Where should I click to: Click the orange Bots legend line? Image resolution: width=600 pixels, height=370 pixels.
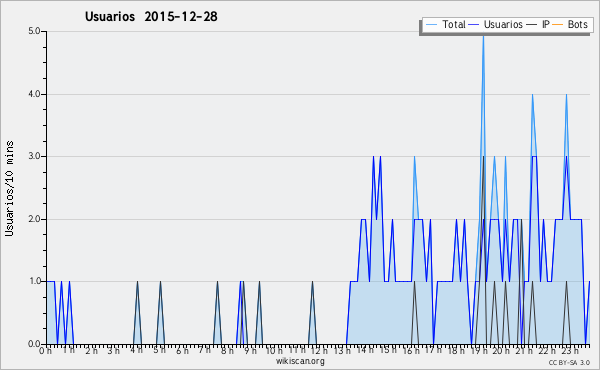pos(558,24)
